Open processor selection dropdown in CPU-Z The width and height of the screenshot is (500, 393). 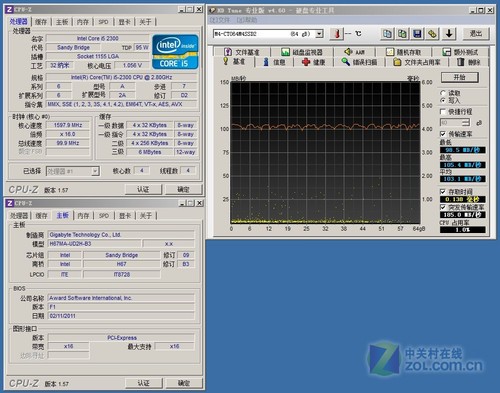click(95, 171)
